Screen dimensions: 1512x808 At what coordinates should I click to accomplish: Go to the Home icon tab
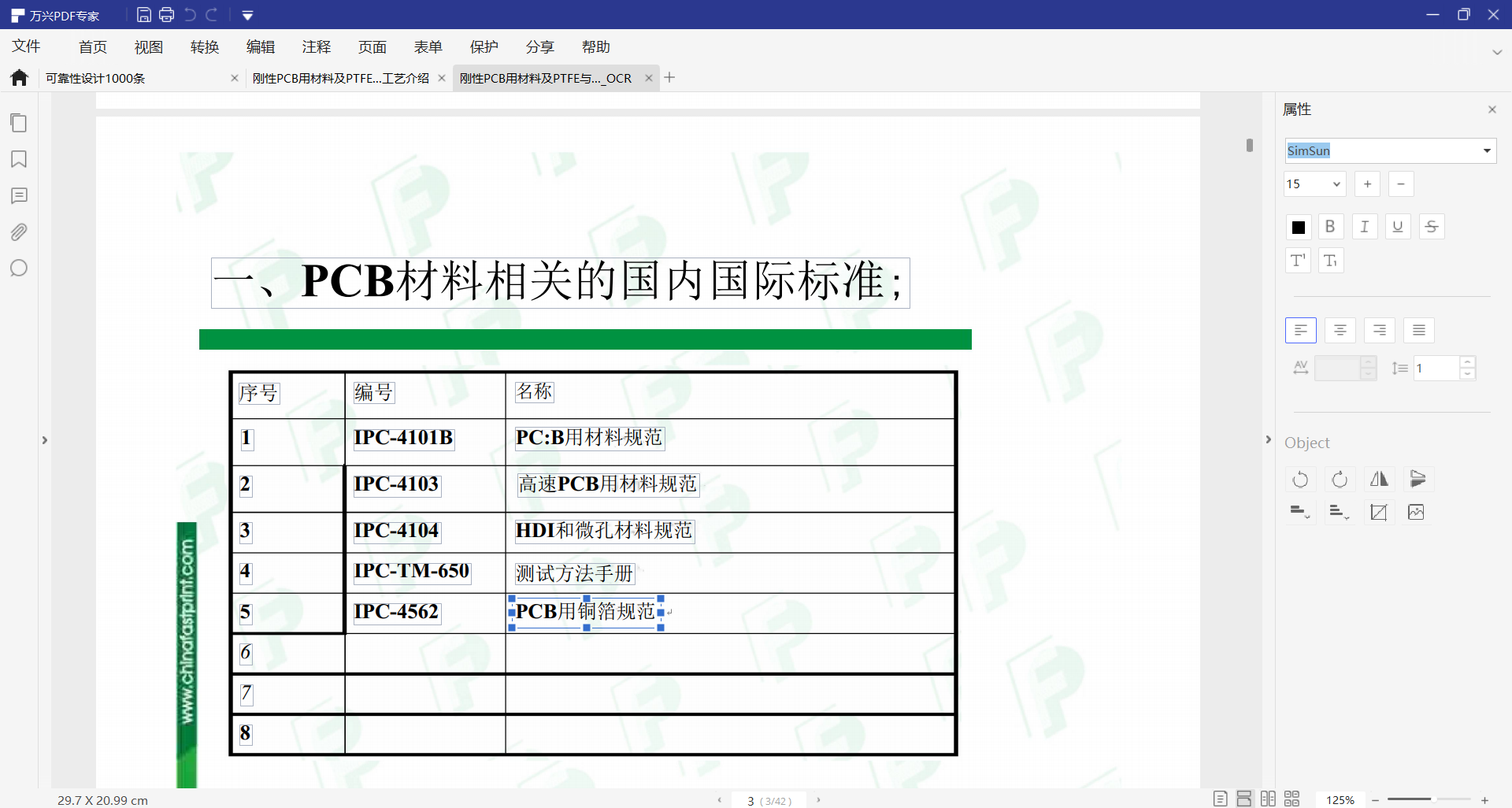coord(20,77)
